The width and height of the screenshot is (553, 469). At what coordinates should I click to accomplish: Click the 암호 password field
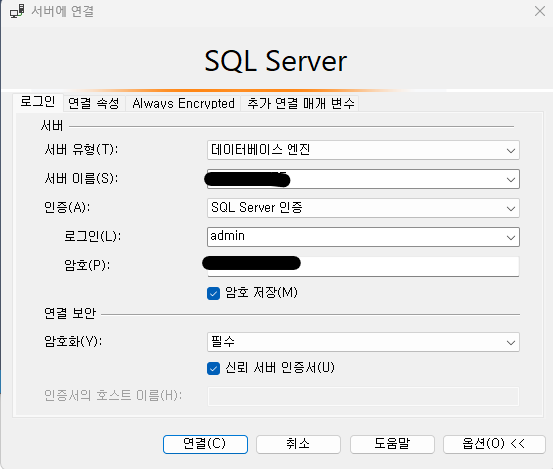coord(363,266)
